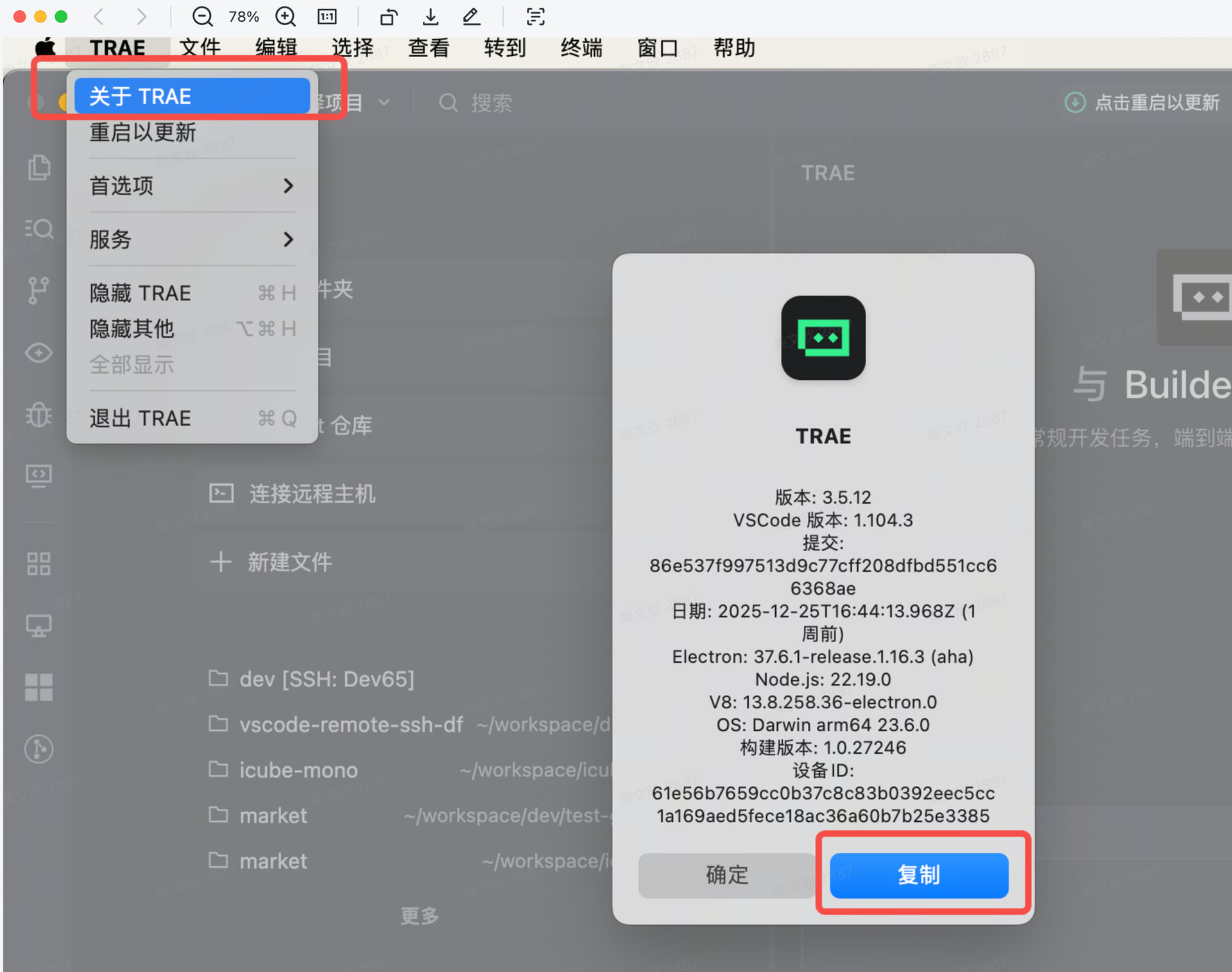Open the circular git graph icon in the sidebar

[38, 749]
